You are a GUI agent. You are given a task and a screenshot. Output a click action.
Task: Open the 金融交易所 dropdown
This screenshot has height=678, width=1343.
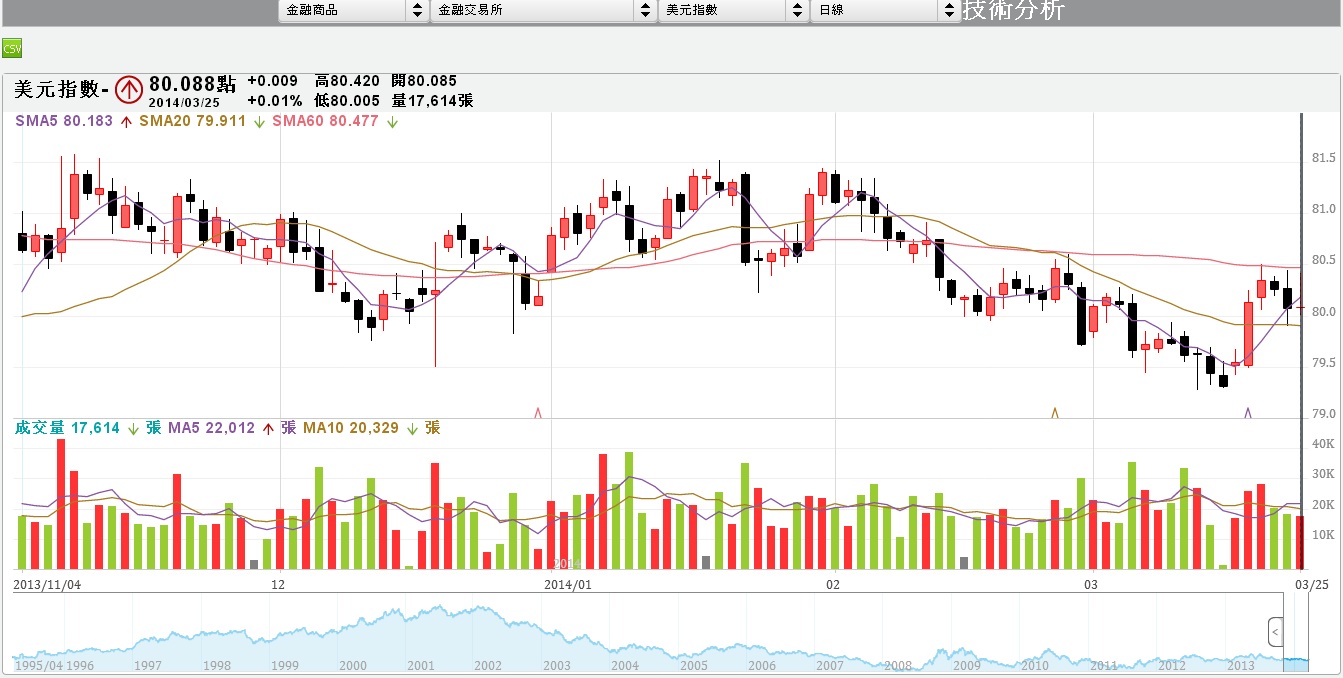pos(543,10)
